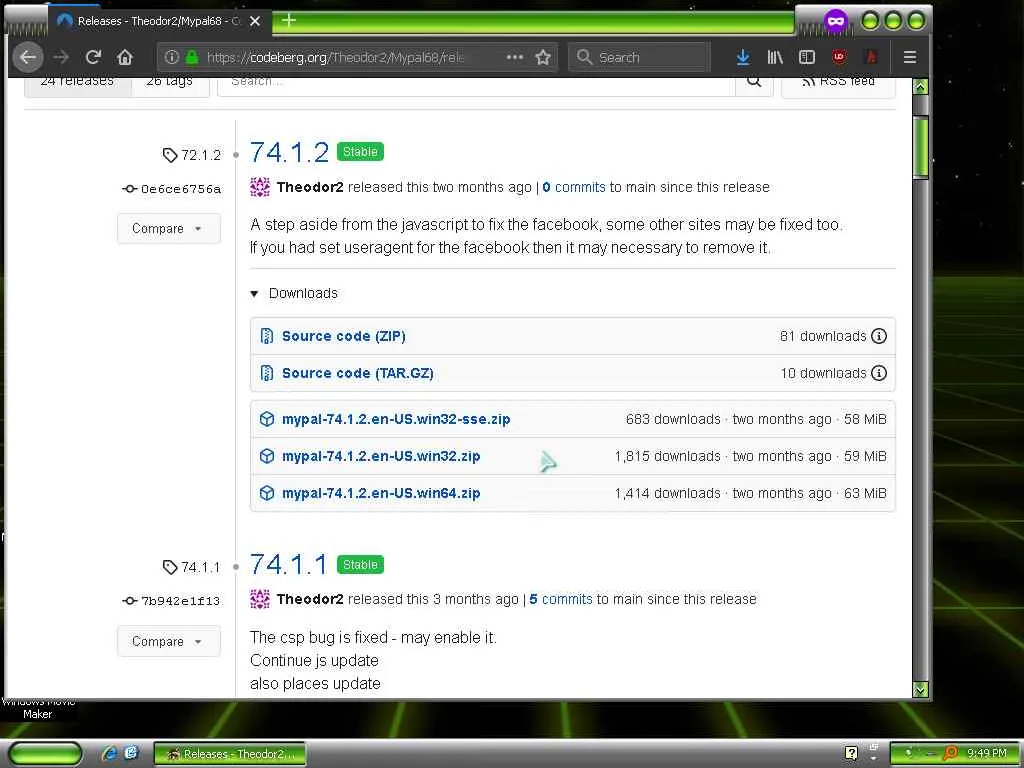Image resolution: width=1024 pixels, height=768 pixels.
Task: Open page actions three-dot menu
Action: pyautogui.click(x=515, y=57)
